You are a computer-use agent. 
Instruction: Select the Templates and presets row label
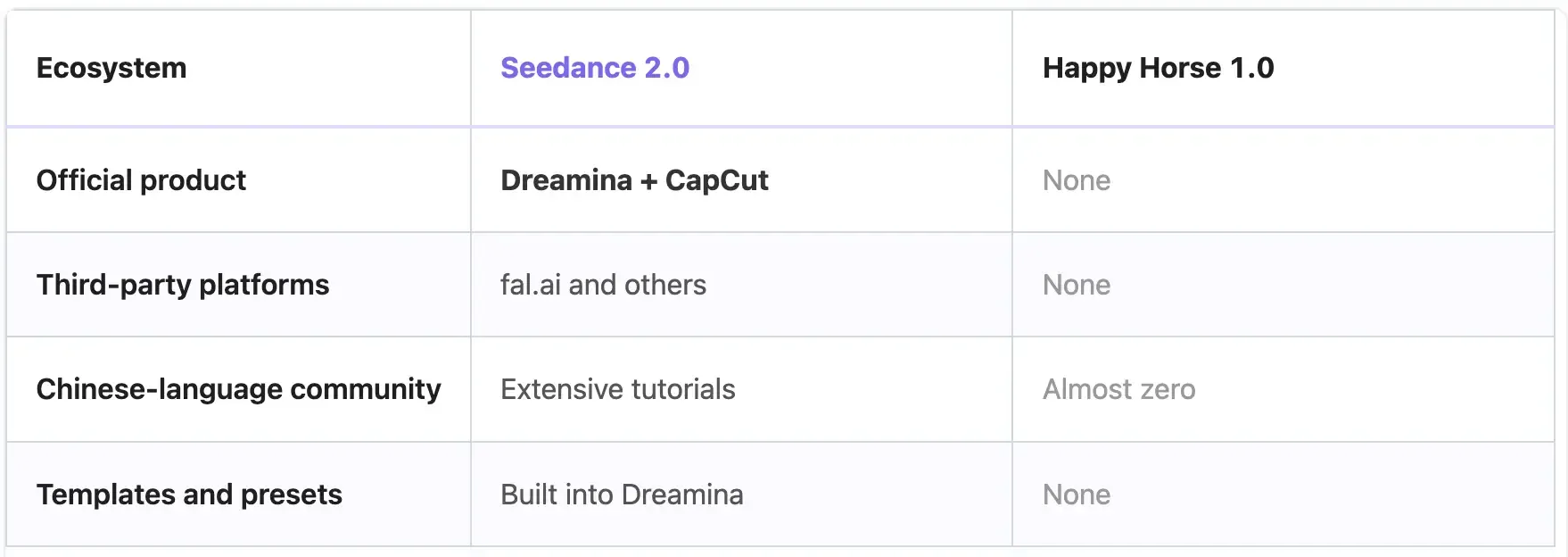click(189, 495)
